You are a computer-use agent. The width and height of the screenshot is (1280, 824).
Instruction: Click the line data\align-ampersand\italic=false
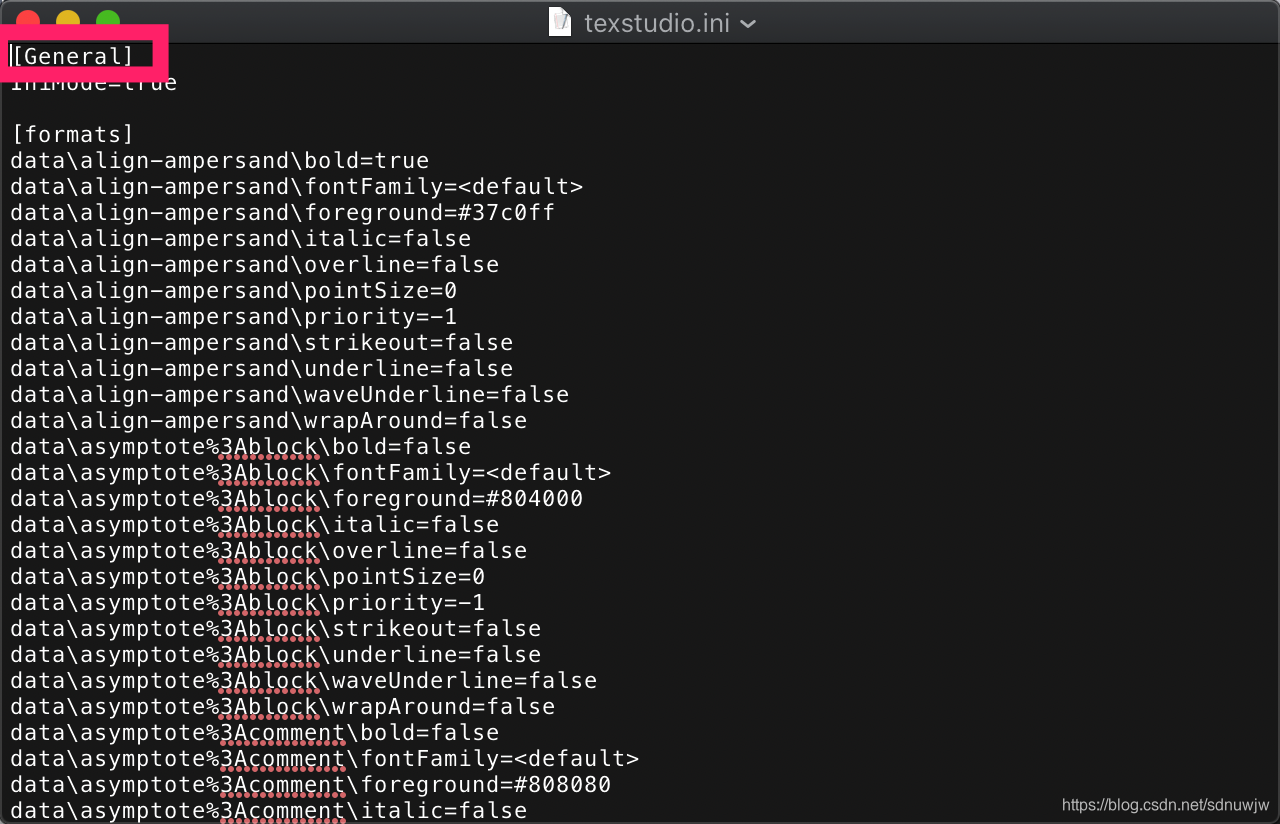coord(241,239)
